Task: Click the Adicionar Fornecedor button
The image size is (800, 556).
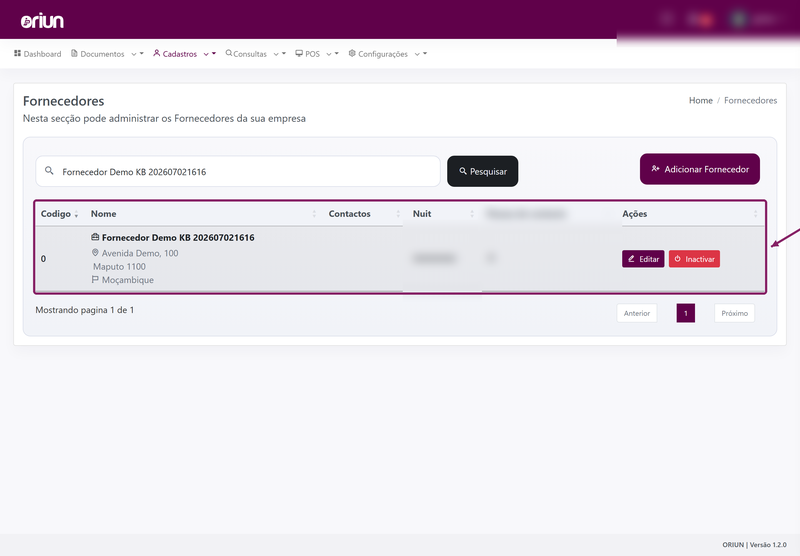Action: [700, 169]
